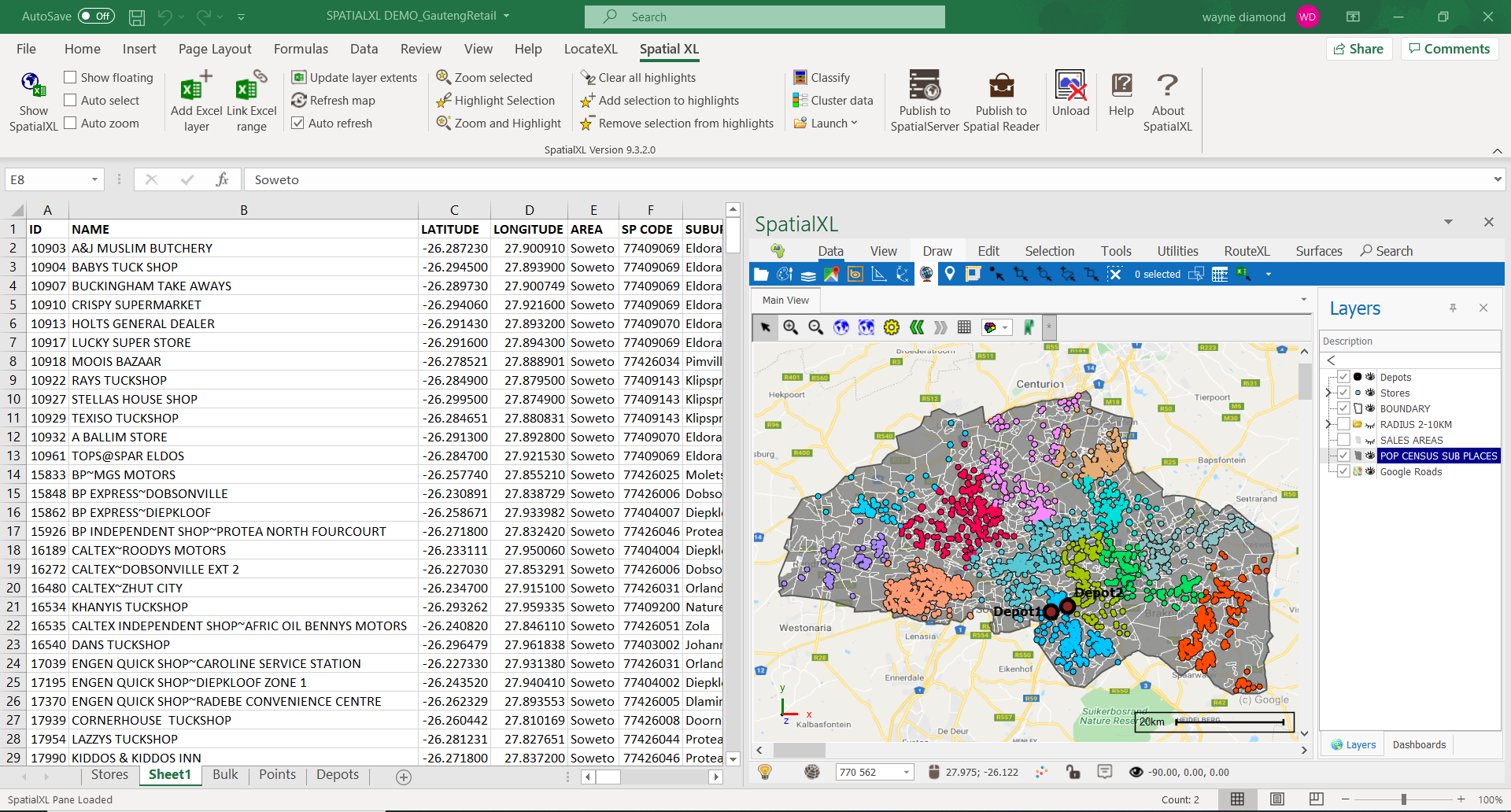Click the yellow gear icon on map toolbar
The width and height of the screenshot is (1511, 812).
[x=891, y=327]
